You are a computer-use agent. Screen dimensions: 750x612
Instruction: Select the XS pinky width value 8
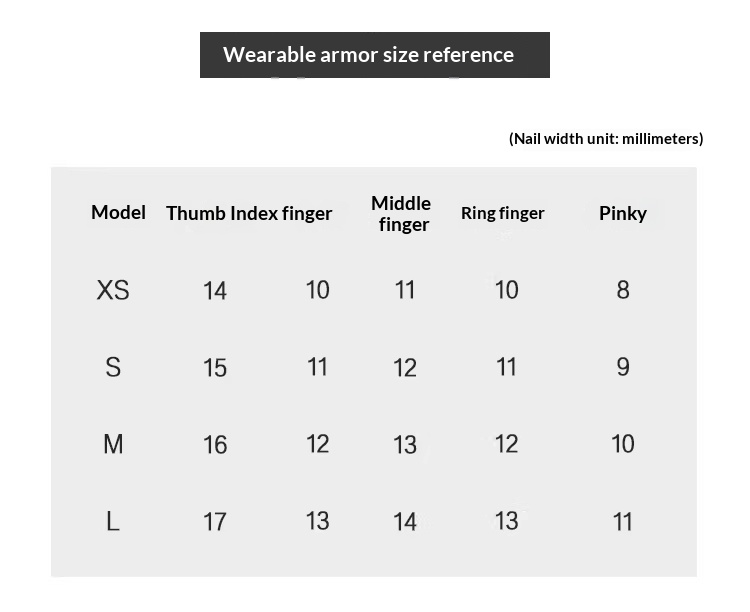[x=623, y=290]
